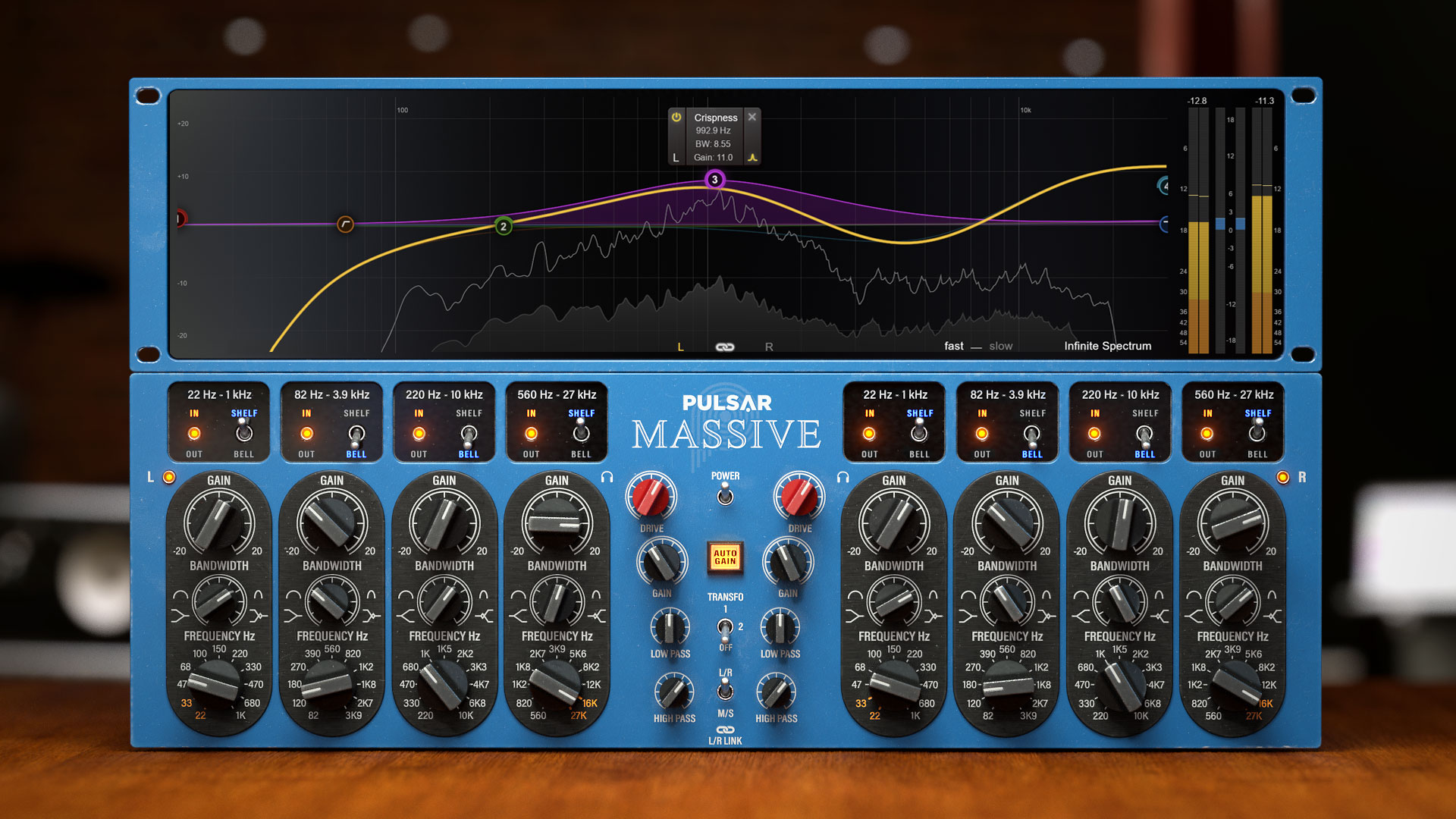Click the Infinite Spectrum label
Viewport: 1456px width, 819px height.
1106,346
